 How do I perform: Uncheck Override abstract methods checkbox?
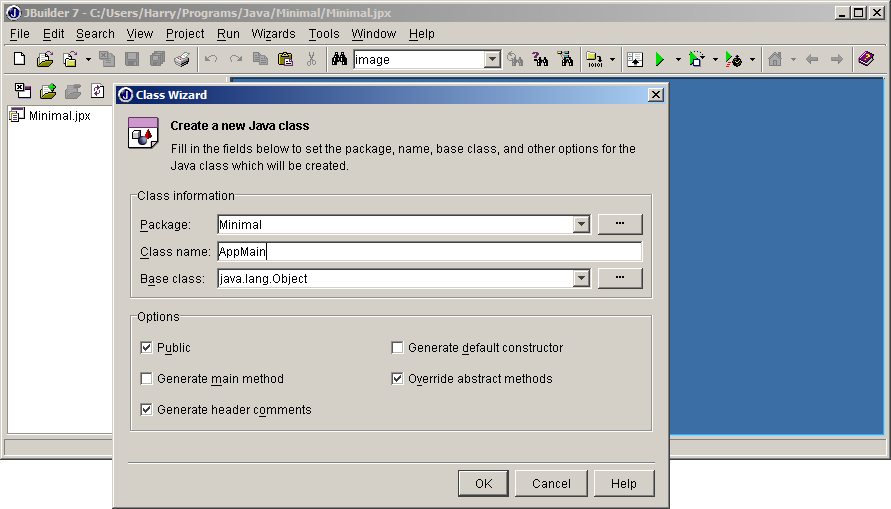pyautogui.click(x=397, y=379)
